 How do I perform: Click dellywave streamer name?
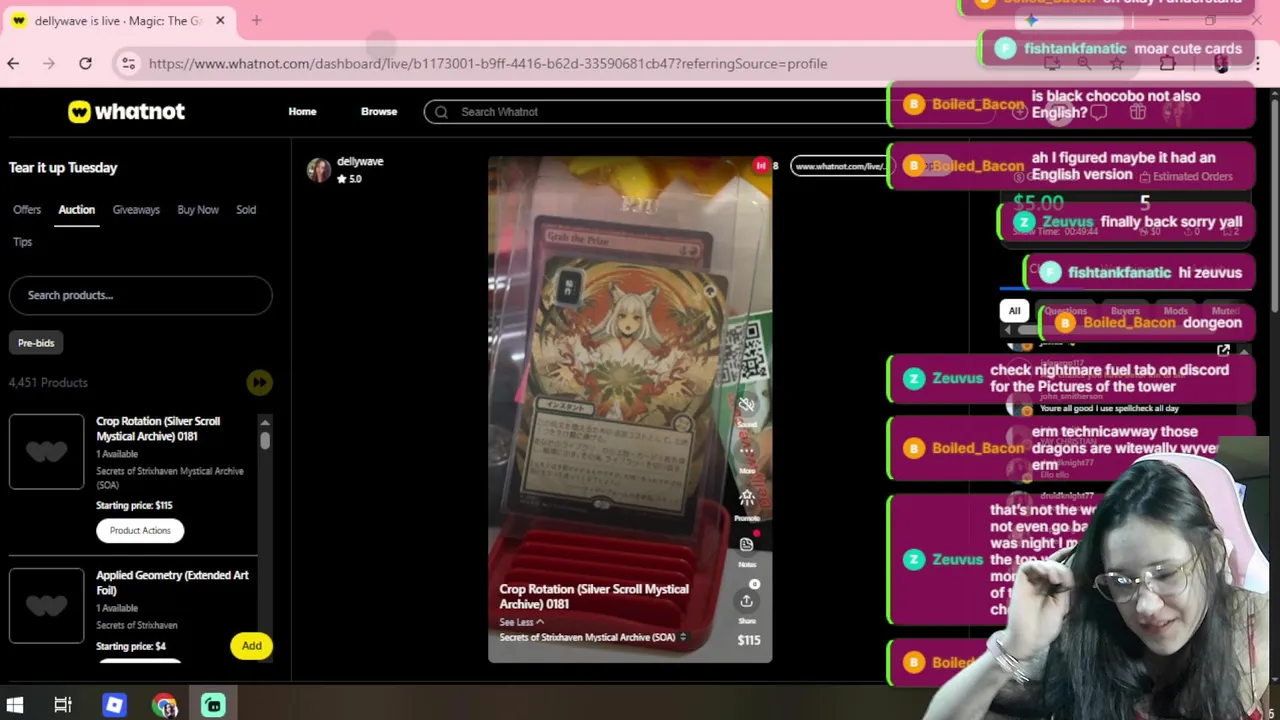(360, 161)
